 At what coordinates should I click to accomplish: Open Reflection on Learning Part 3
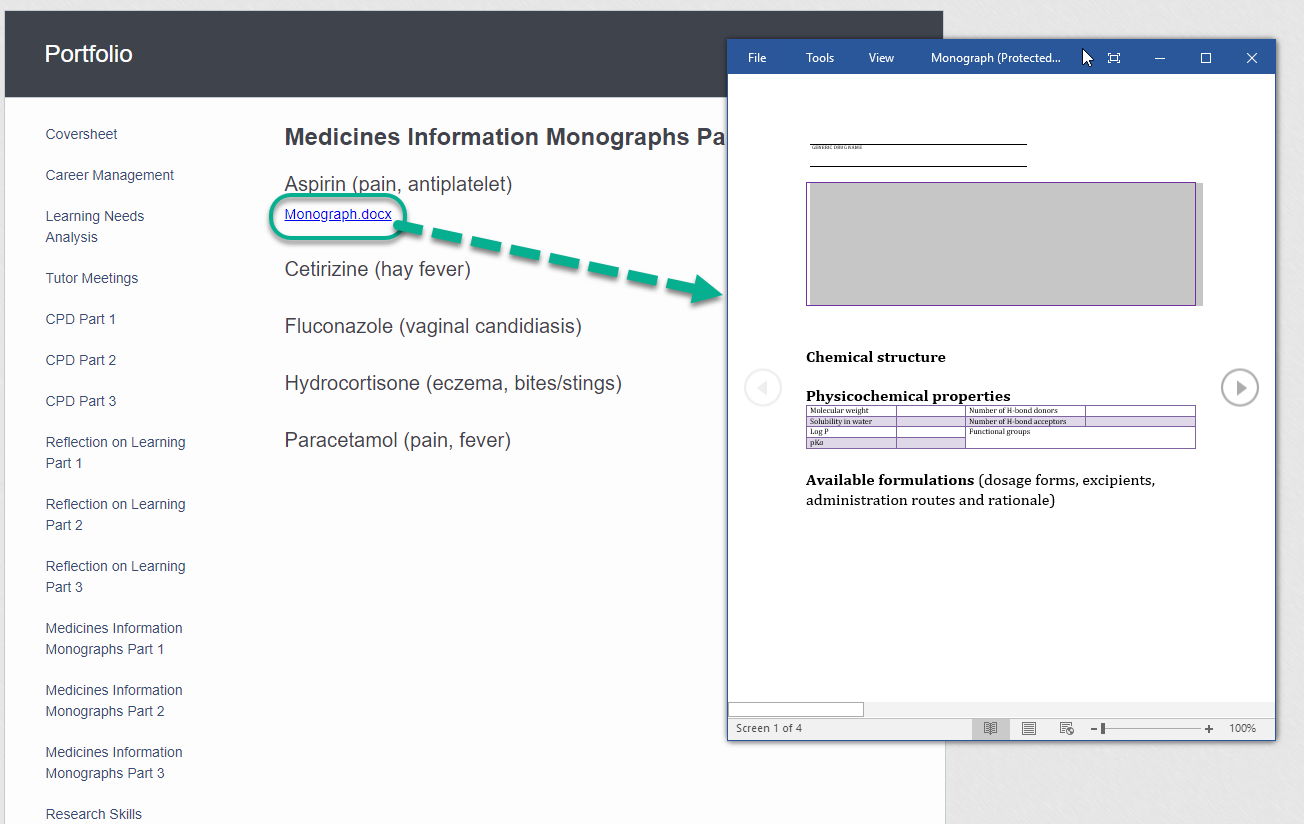point(116,576)
